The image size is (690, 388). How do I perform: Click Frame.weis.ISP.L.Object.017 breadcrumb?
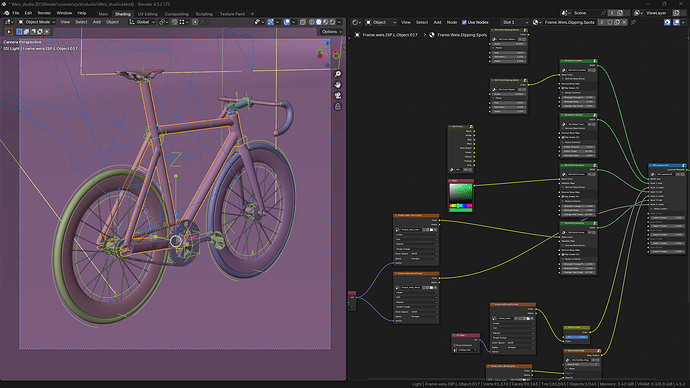(390, 35)
